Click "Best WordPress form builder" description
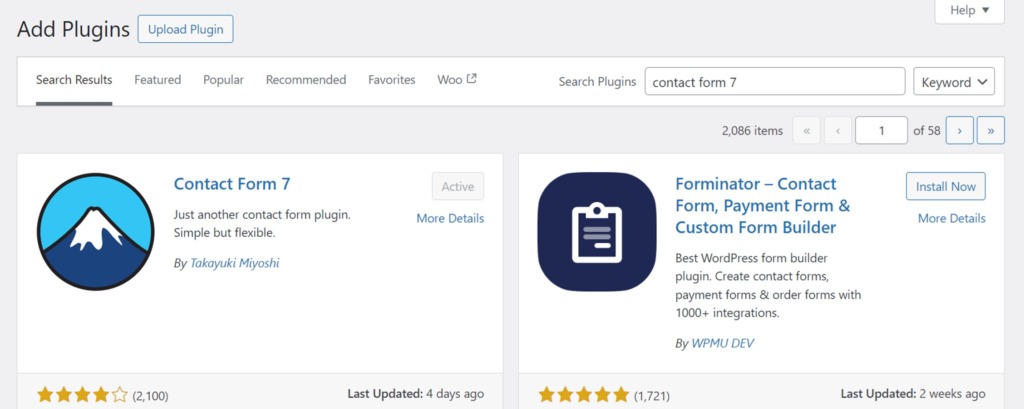1024x409 pixels. (768, 286)
